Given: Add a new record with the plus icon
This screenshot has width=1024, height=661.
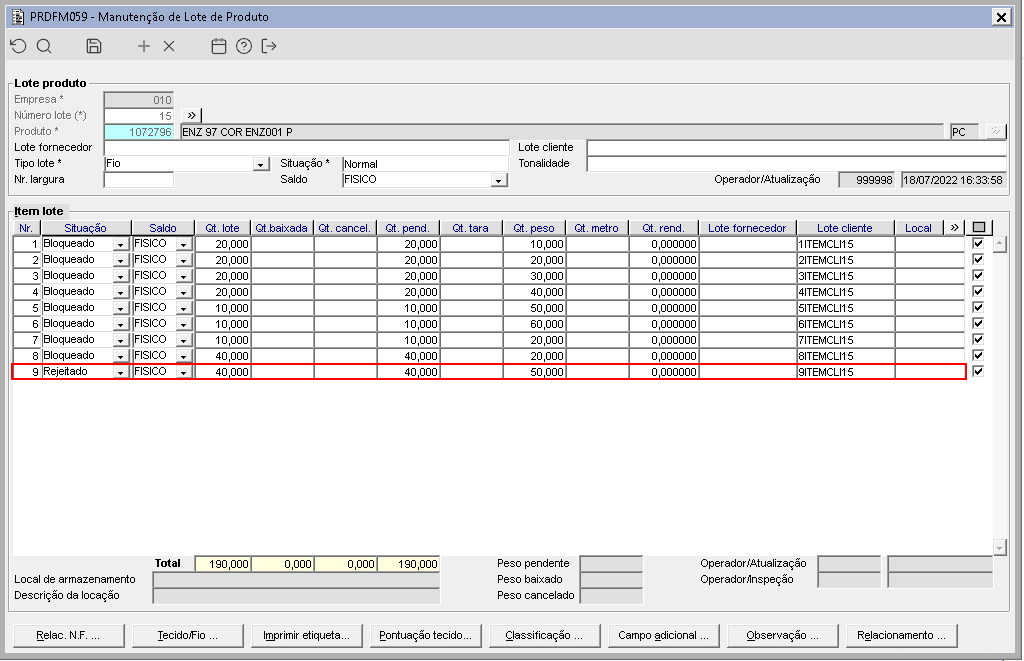Looking at the screenshot, I should tap(144, 46).
